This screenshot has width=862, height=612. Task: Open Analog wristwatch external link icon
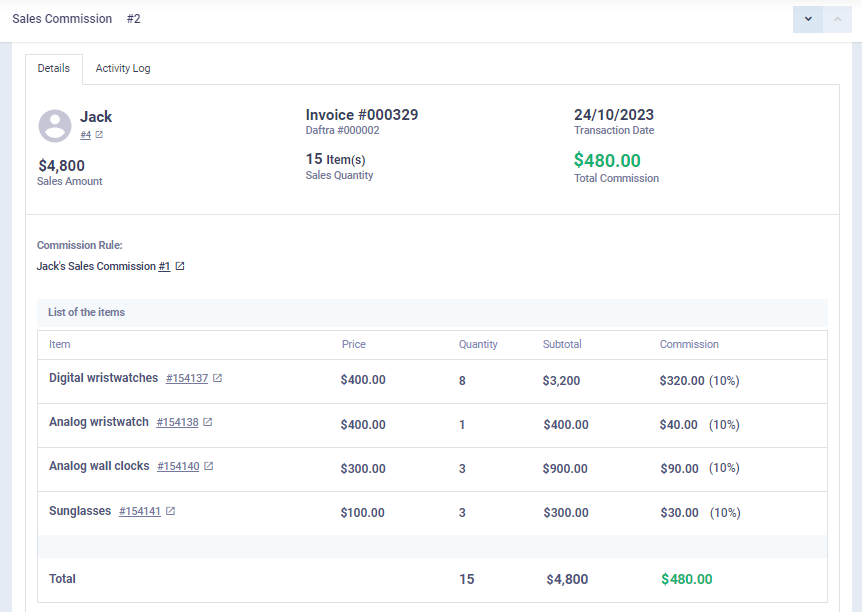point(207,422)
